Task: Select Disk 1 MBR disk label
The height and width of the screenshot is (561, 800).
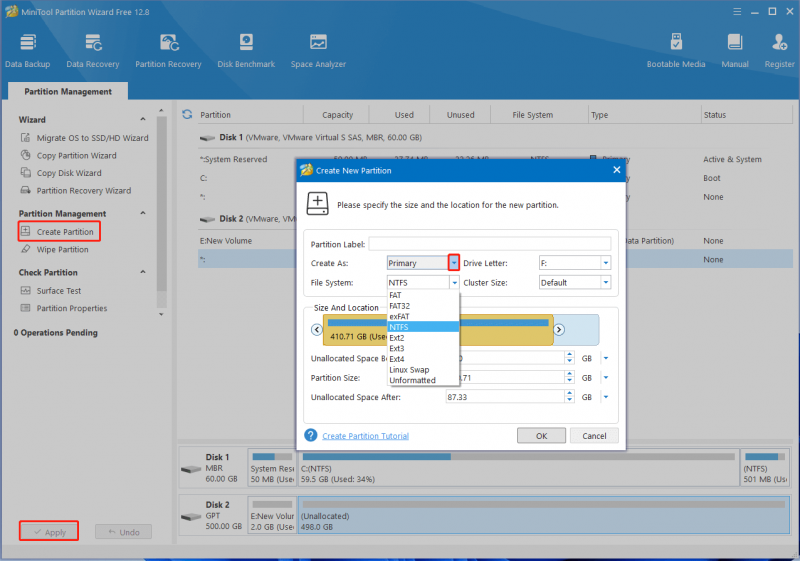Action: [x=213, y=468]
